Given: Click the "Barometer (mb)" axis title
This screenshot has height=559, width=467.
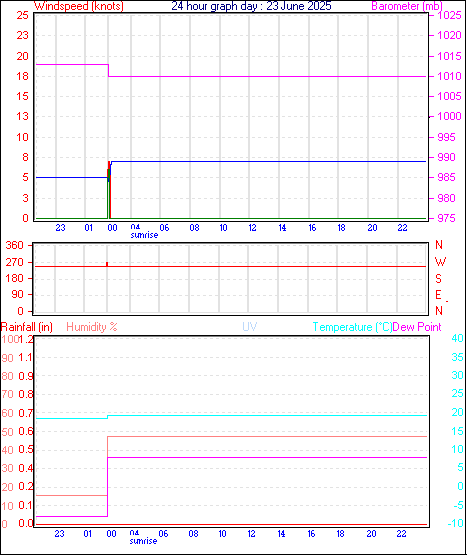Looking at the screenshot, I should click(x=407, y=6).
